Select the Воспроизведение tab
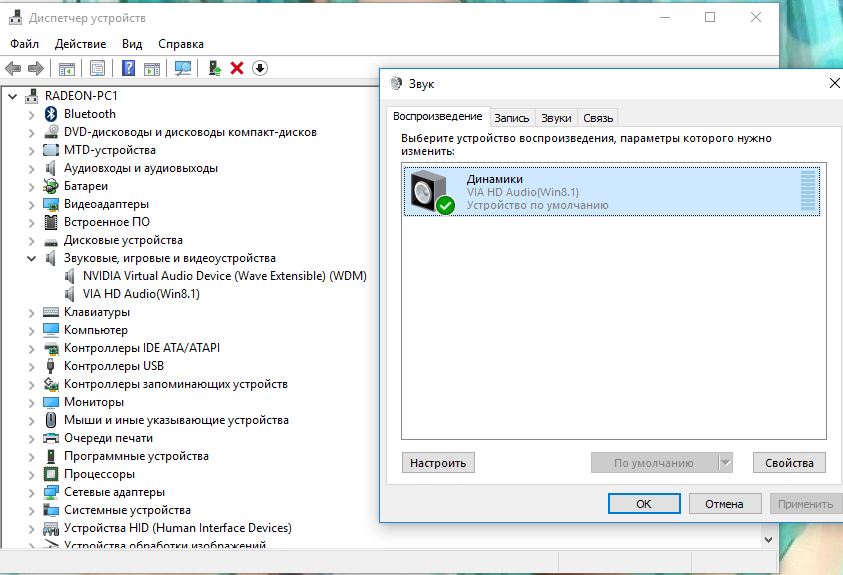The height and width of the screenshot is (575, 843). [438, 117]
